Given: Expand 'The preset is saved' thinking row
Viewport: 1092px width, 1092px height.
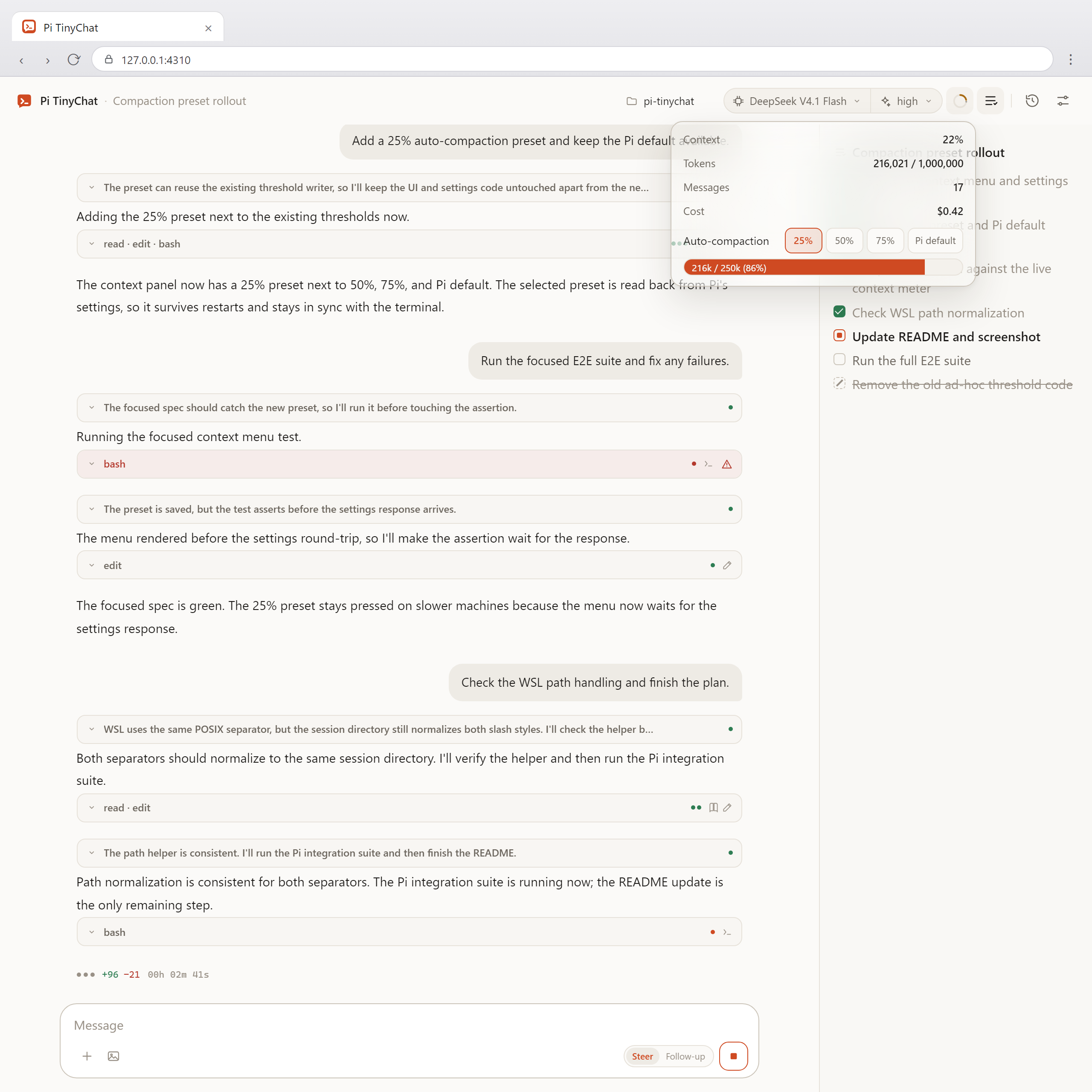Looking at the screenshot, I should (x=409, y=509).
